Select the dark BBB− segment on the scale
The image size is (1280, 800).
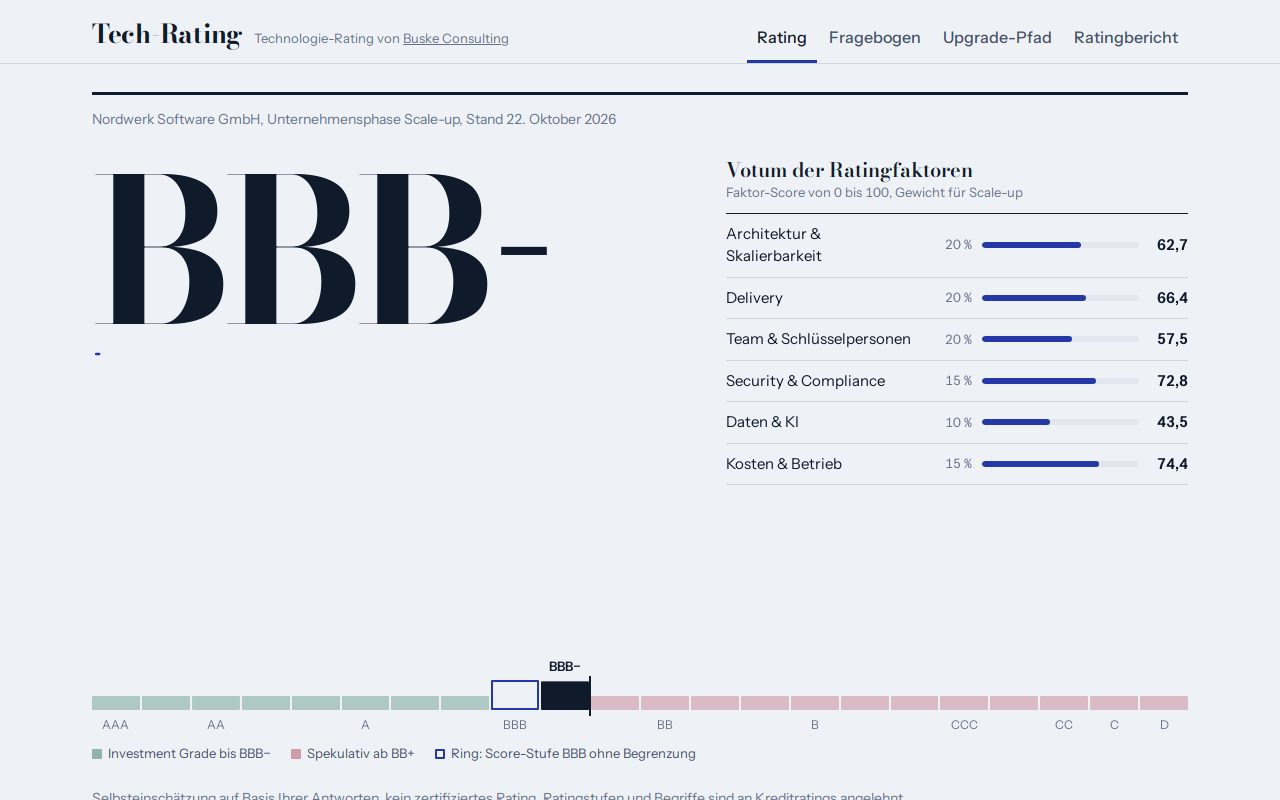pos(565,695)
